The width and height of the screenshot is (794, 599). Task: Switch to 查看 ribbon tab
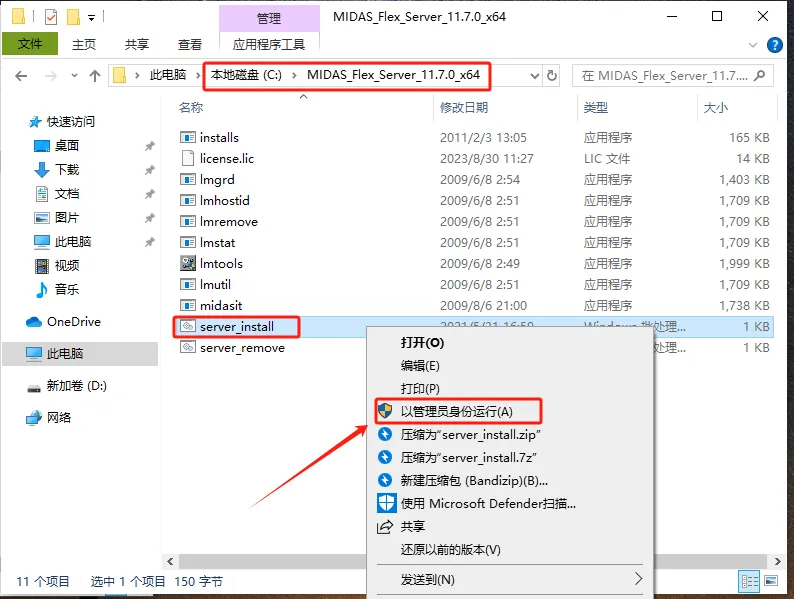tap(190, 45)
